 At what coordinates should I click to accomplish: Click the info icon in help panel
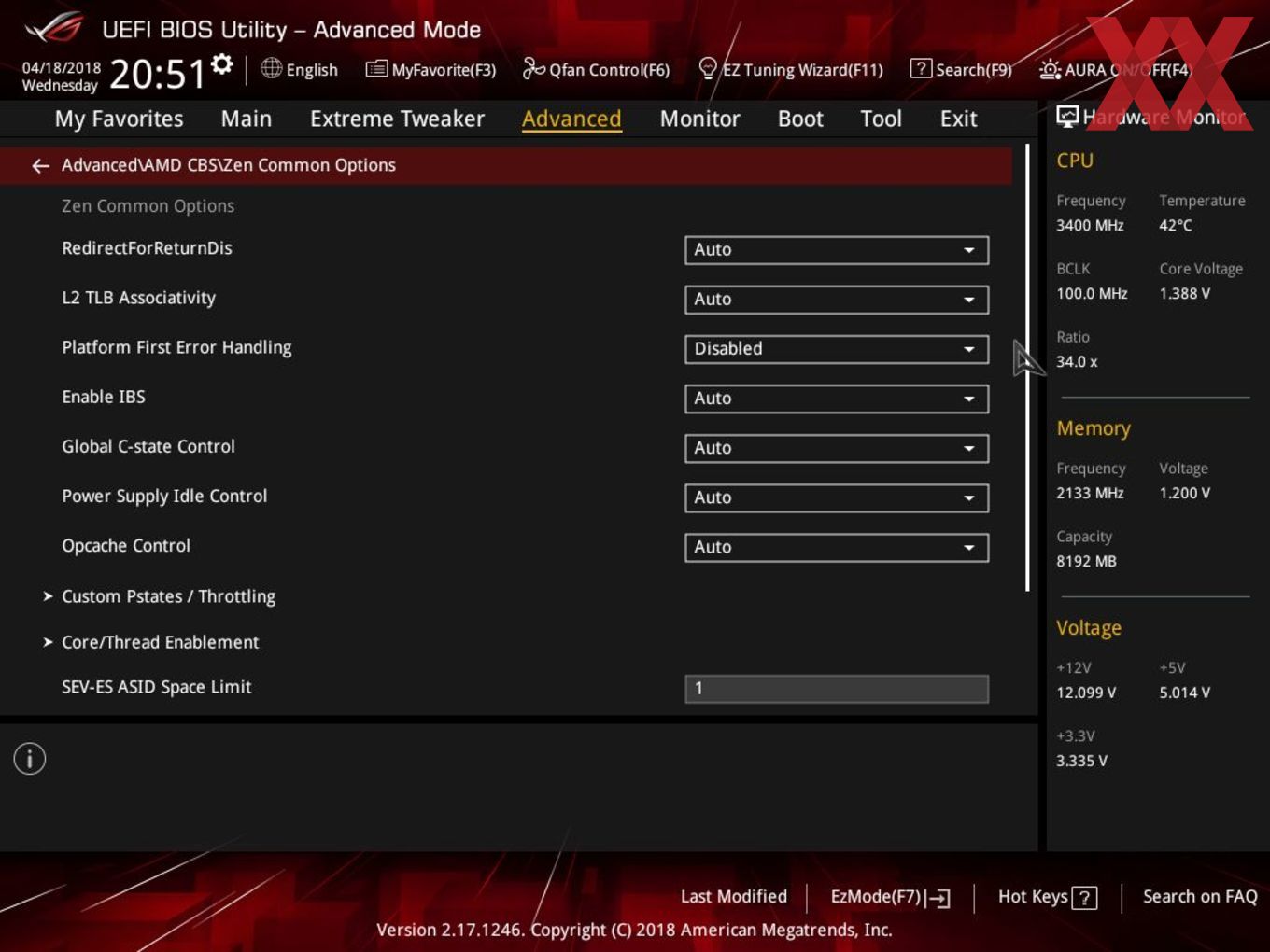point(30,759)
